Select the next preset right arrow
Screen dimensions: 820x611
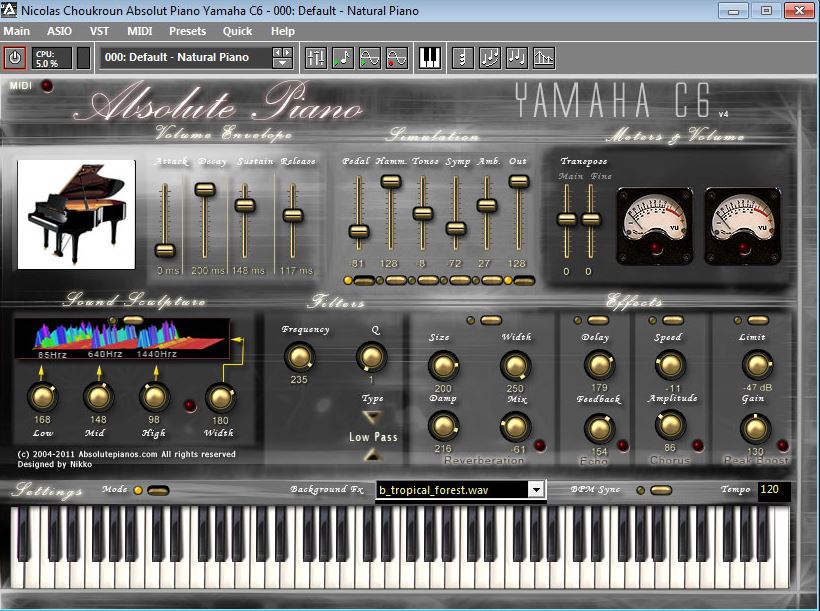[x=287, y=52]
